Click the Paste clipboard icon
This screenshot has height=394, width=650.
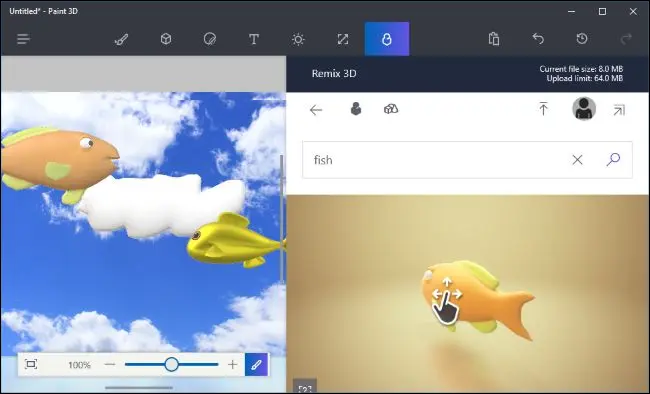coord(494,39)
